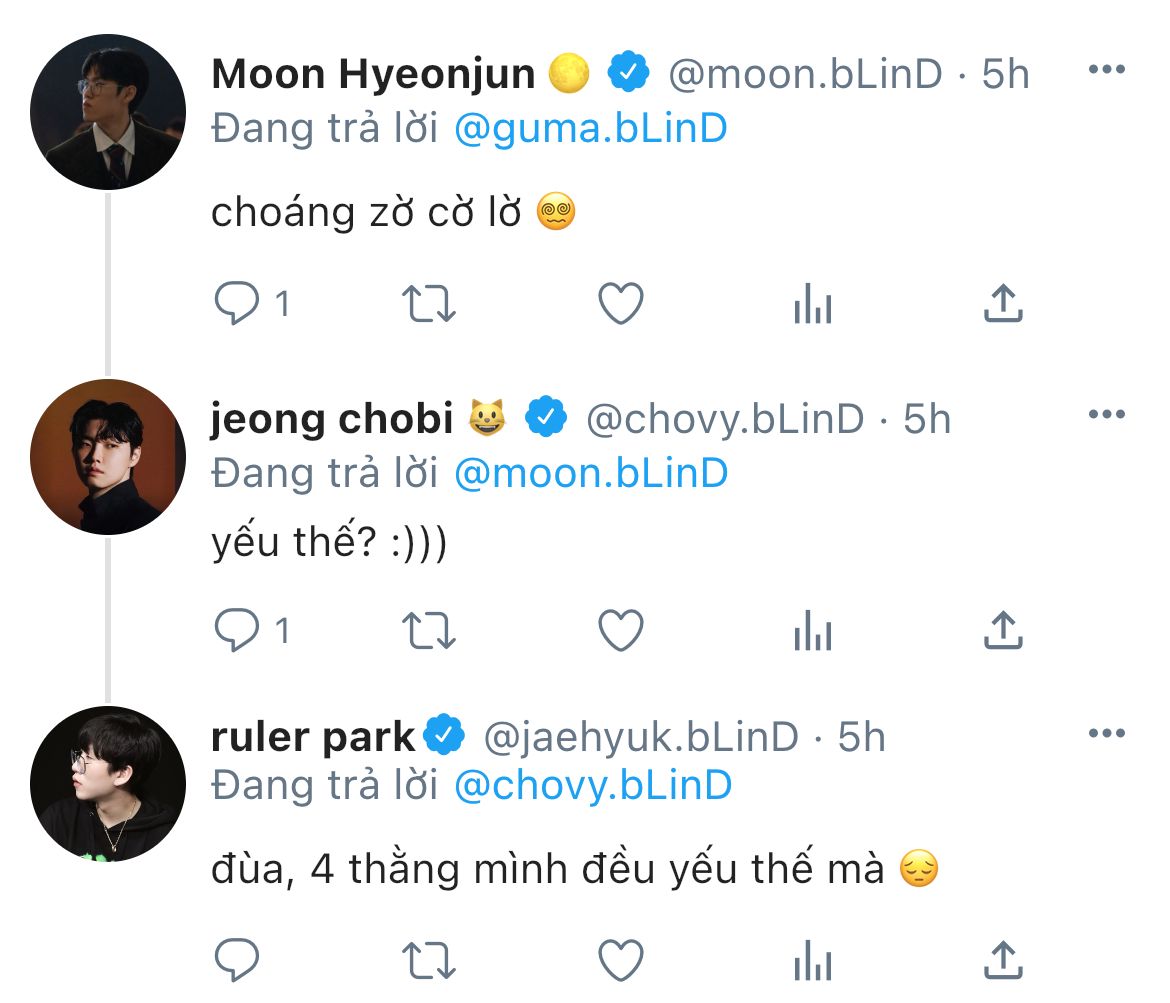Share jeong chobi's tweet
1170x1003 pixels.
tap(1002, 630)
